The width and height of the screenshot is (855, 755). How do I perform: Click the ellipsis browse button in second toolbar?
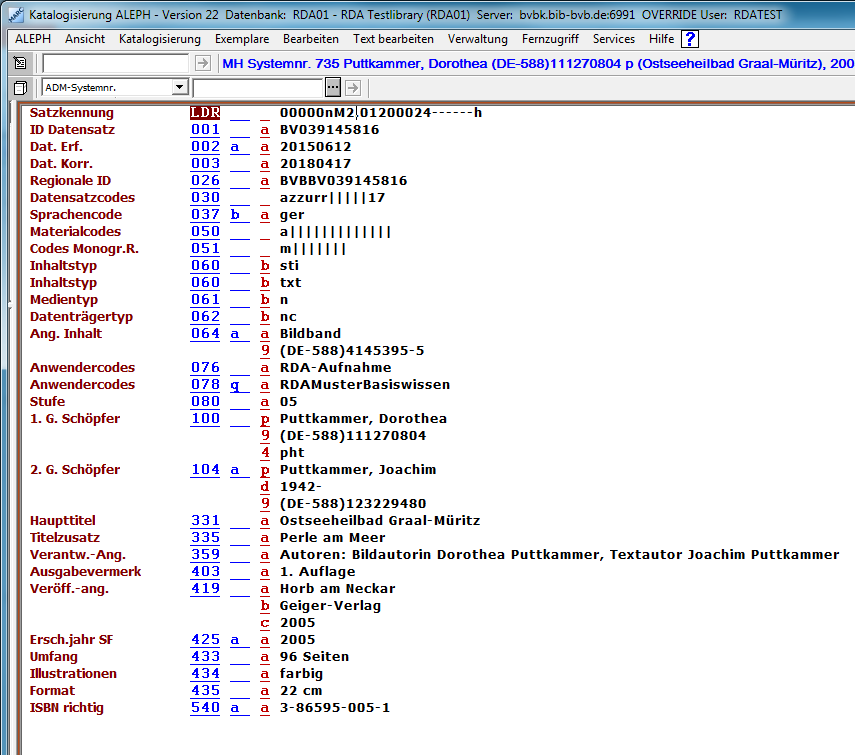pyautogui.click(x=333, y=87)
